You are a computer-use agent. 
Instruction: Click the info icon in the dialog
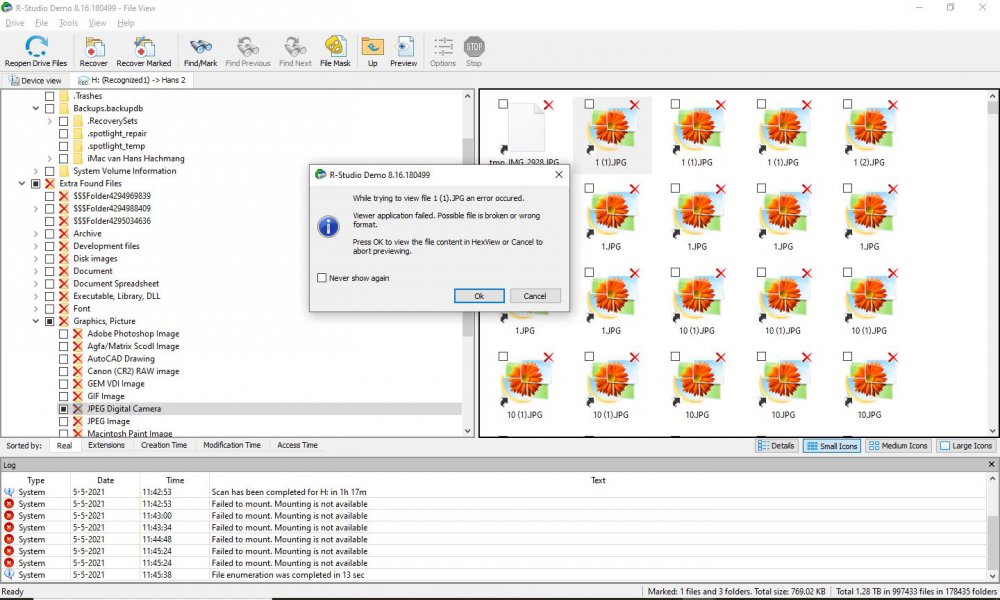328,226
